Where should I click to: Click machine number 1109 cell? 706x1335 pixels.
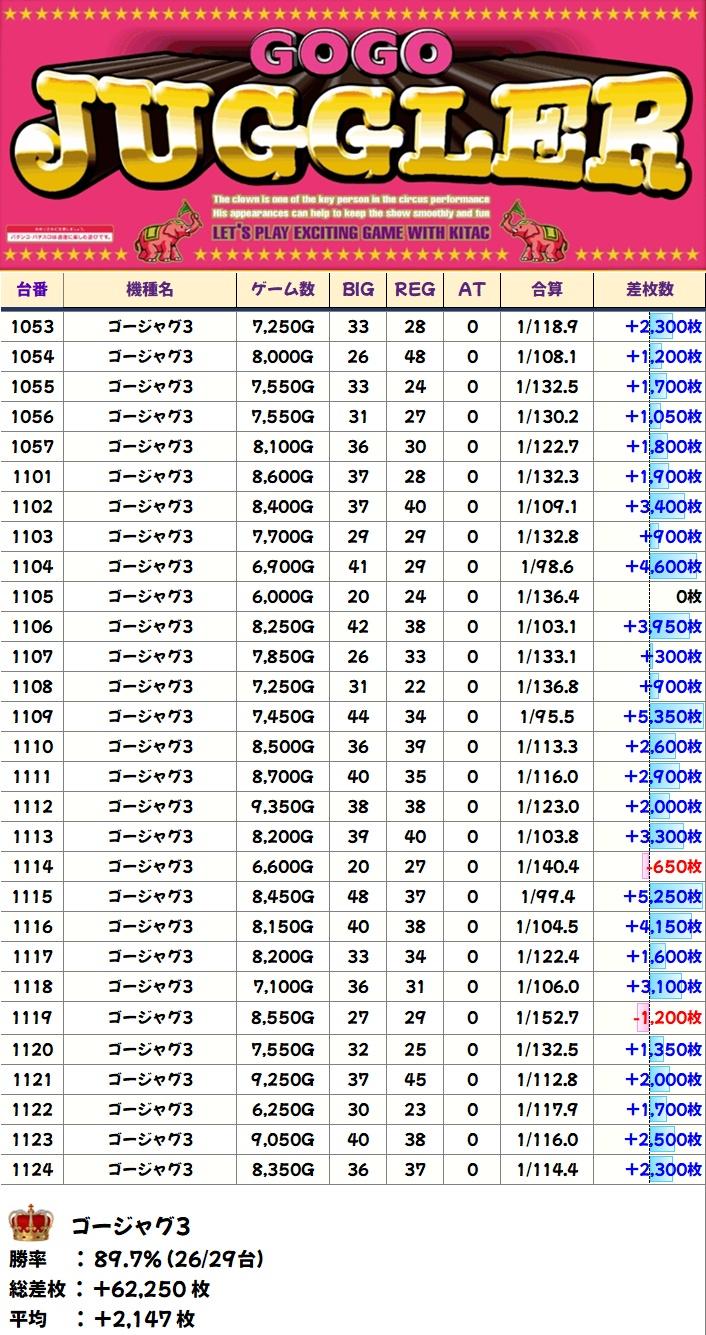32,716
